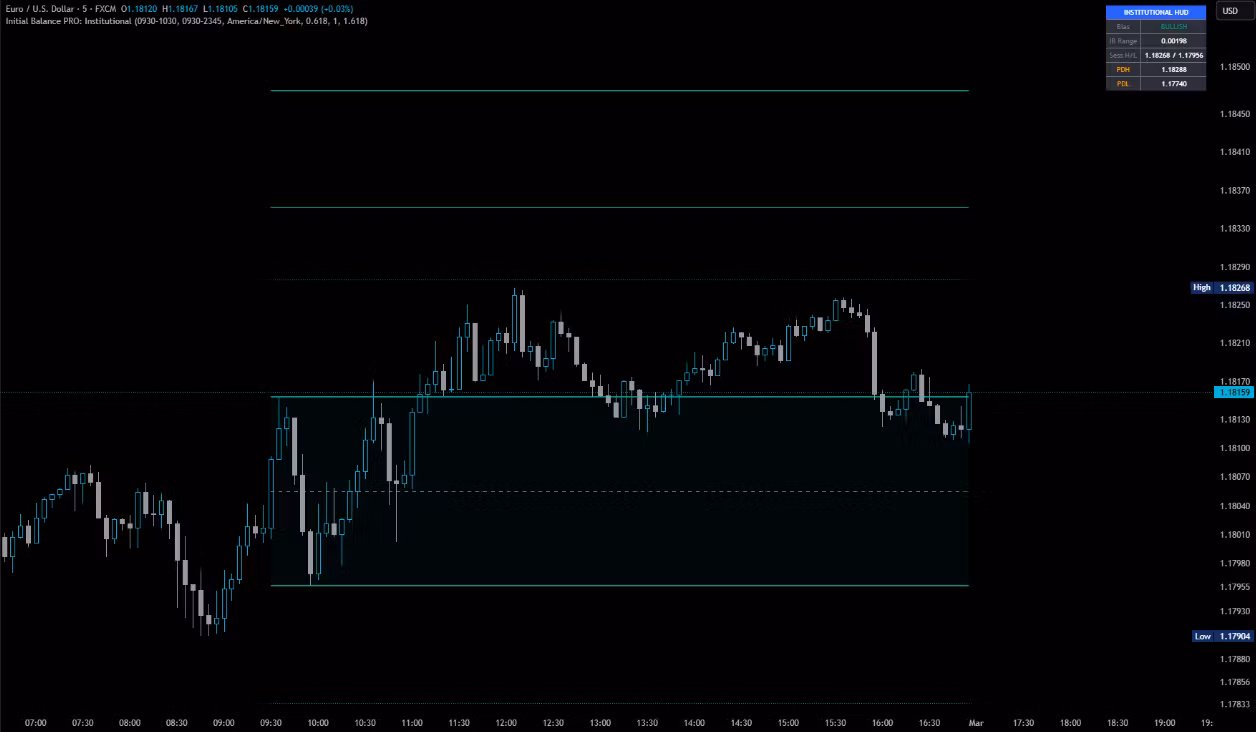Viewport: 1256px width, 732px height.
Task: Click the 09:30 label on time axis
Action: click(270, 722)
